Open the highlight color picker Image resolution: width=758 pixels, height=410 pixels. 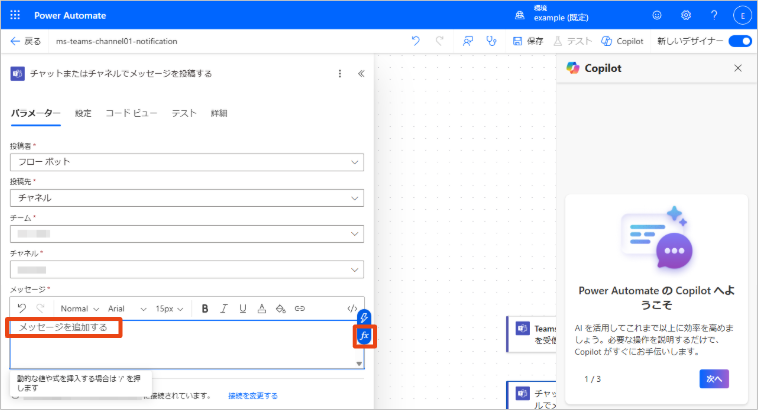coord(281,308)
